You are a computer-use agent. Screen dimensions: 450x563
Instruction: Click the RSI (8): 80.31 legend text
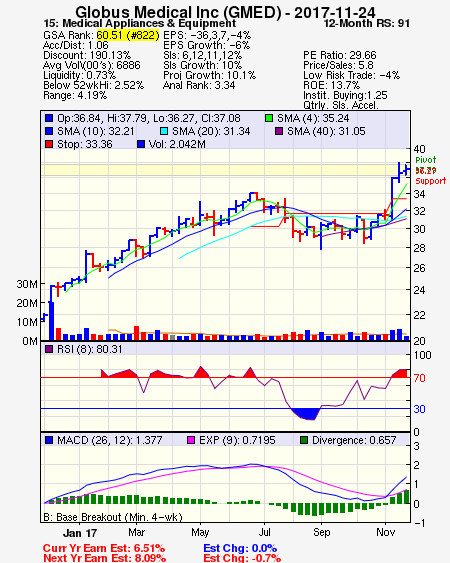coord(89,349)
